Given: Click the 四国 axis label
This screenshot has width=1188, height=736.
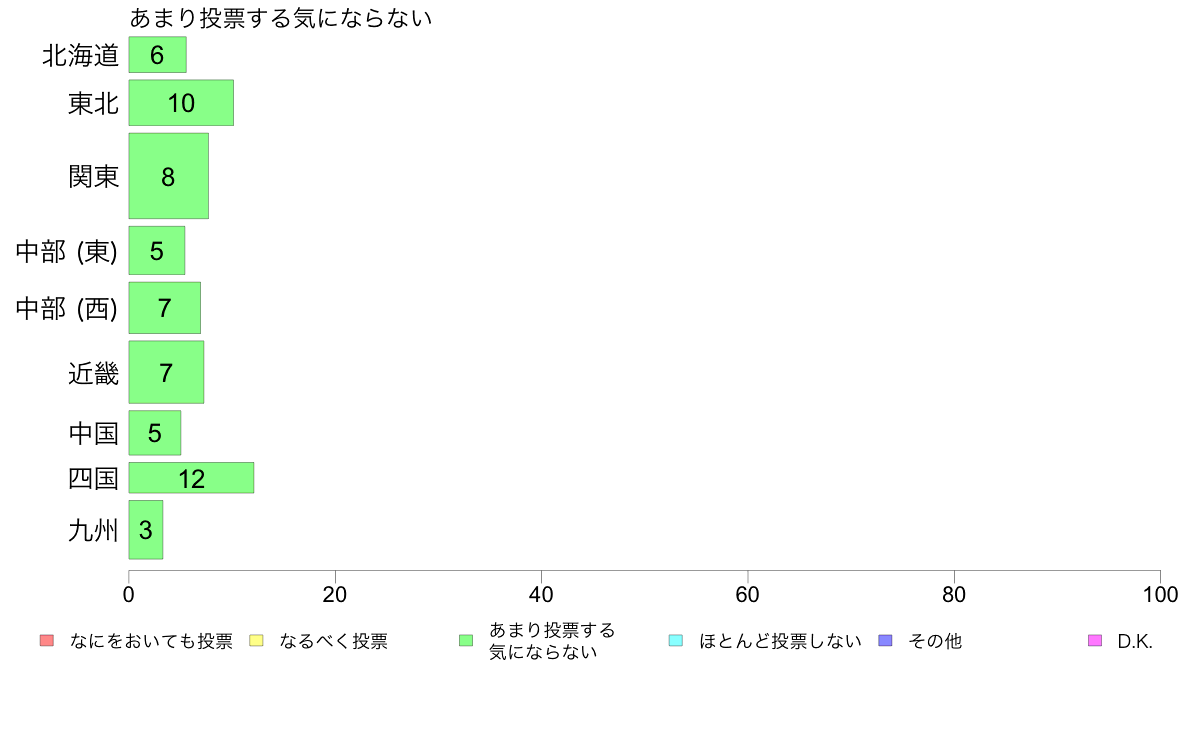Looking at the screenshot, I should [x=93, y=478].
